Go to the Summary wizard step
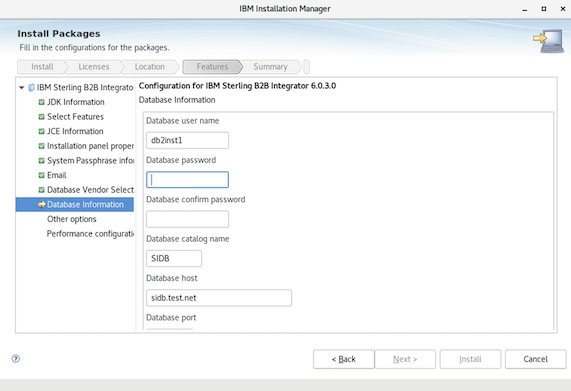The width and height of the screenshot is (571, 391). pyautogui.click(x=270, y=67)
